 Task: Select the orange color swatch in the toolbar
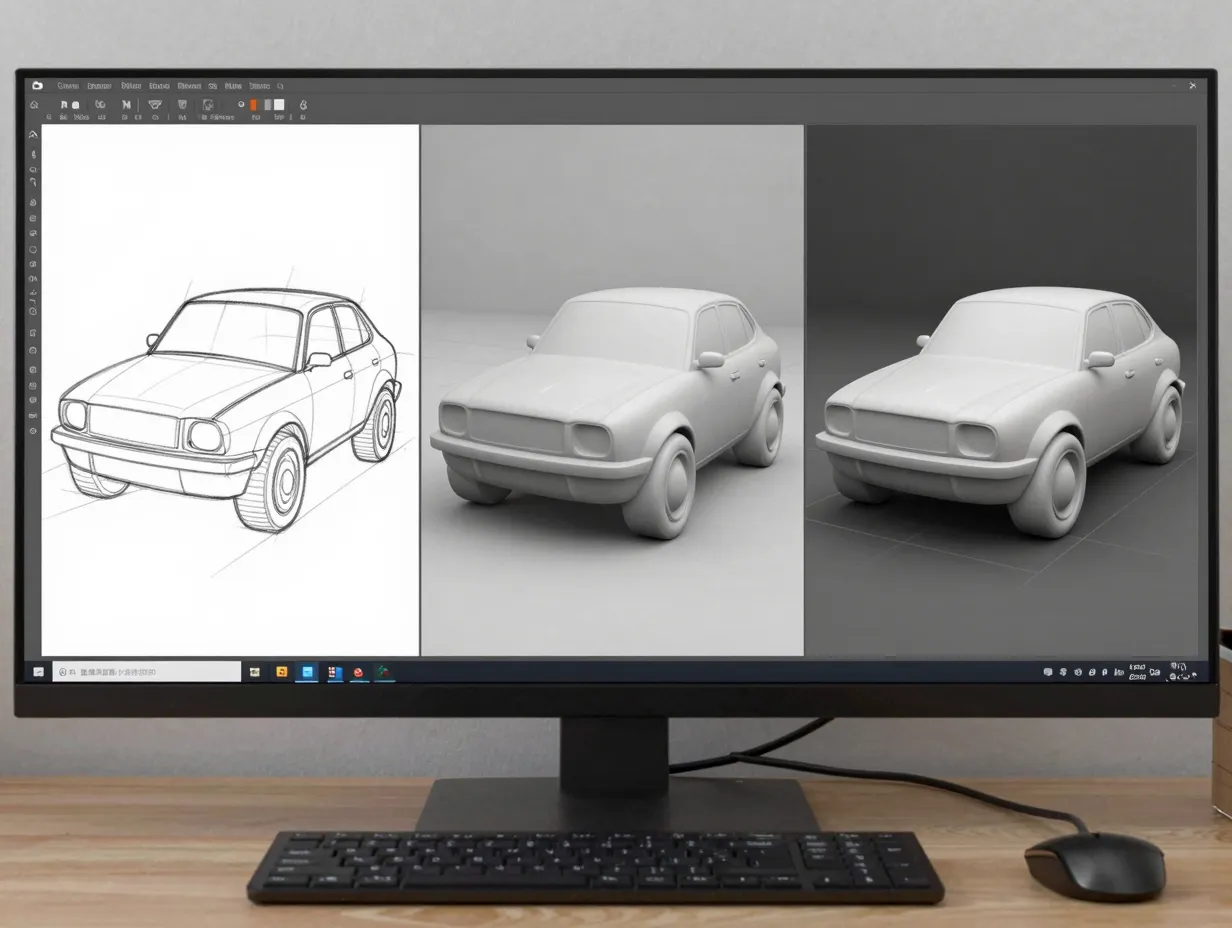pos(253,105)
